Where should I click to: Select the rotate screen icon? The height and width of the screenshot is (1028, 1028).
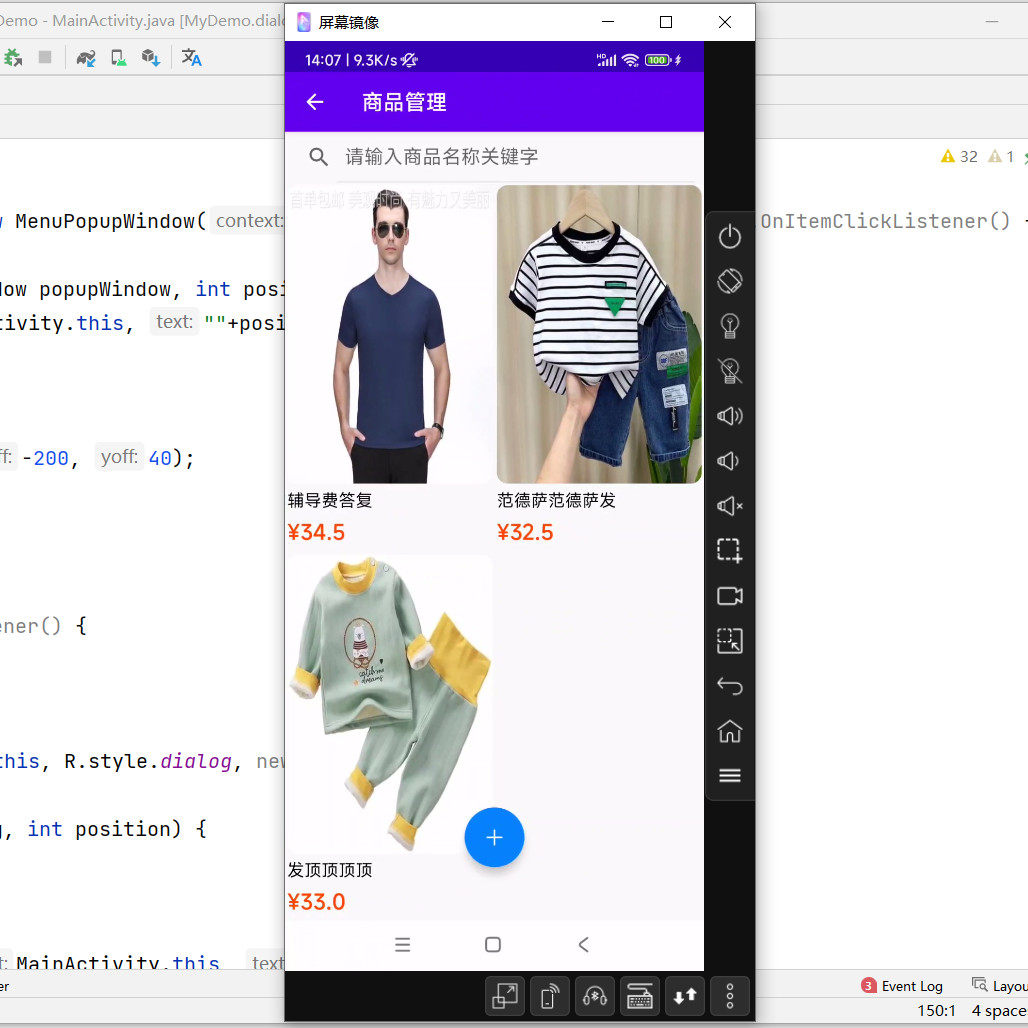coord(730,281)
